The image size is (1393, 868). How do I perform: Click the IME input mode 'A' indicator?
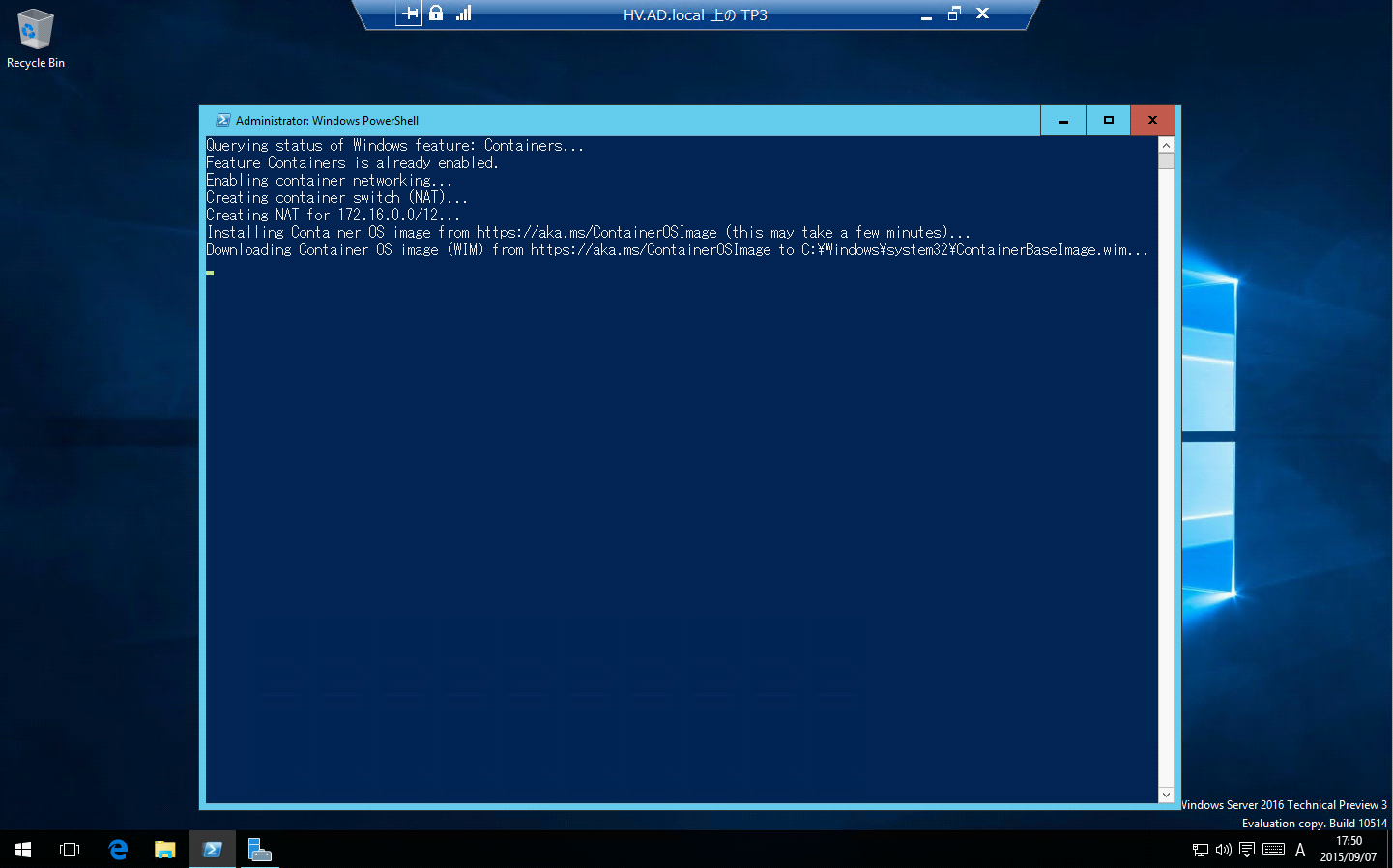click(1300, 851)
